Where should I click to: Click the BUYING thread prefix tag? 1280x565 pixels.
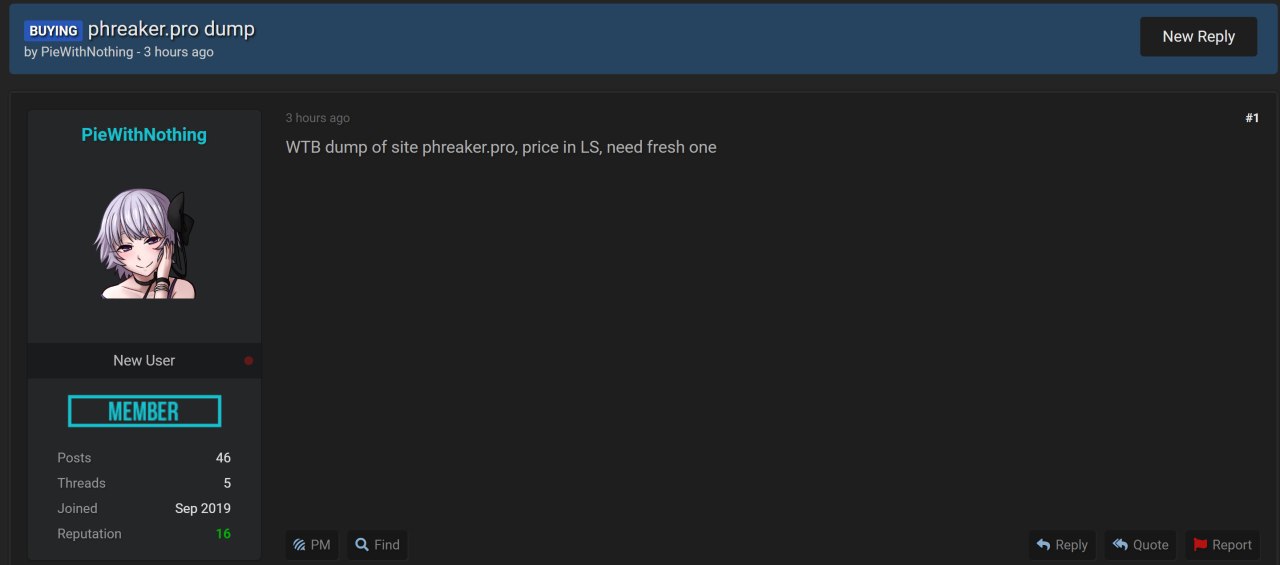[53, 31]
